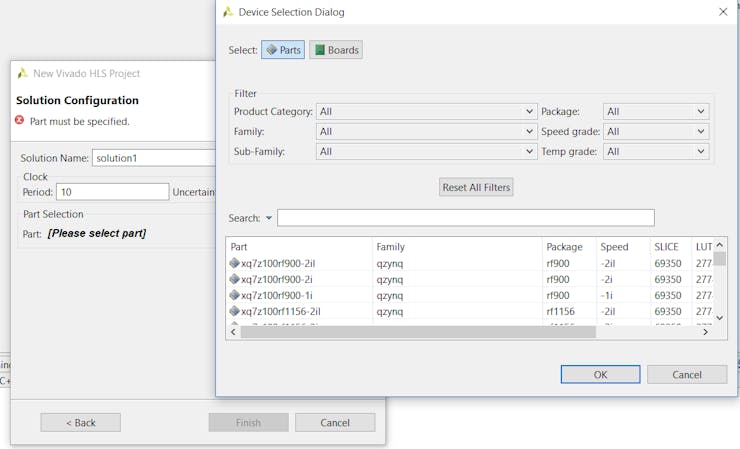
Task: Click chip icon of xq7z100rf900-2i
Action: (234, 279)
